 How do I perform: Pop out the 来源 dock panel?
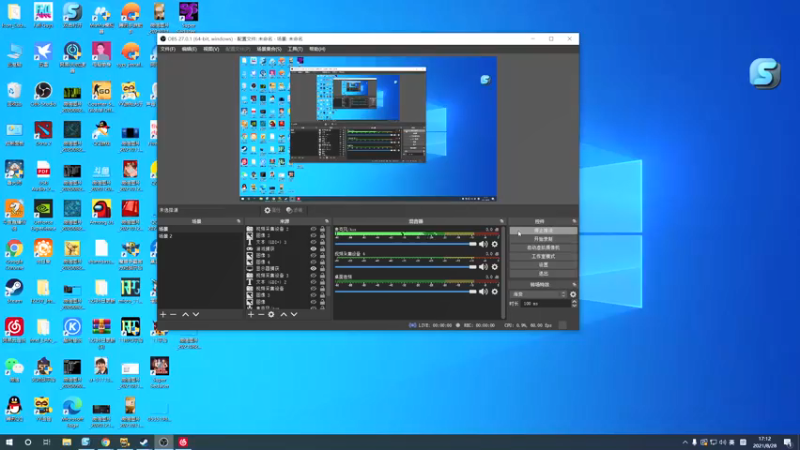(327, 221)
